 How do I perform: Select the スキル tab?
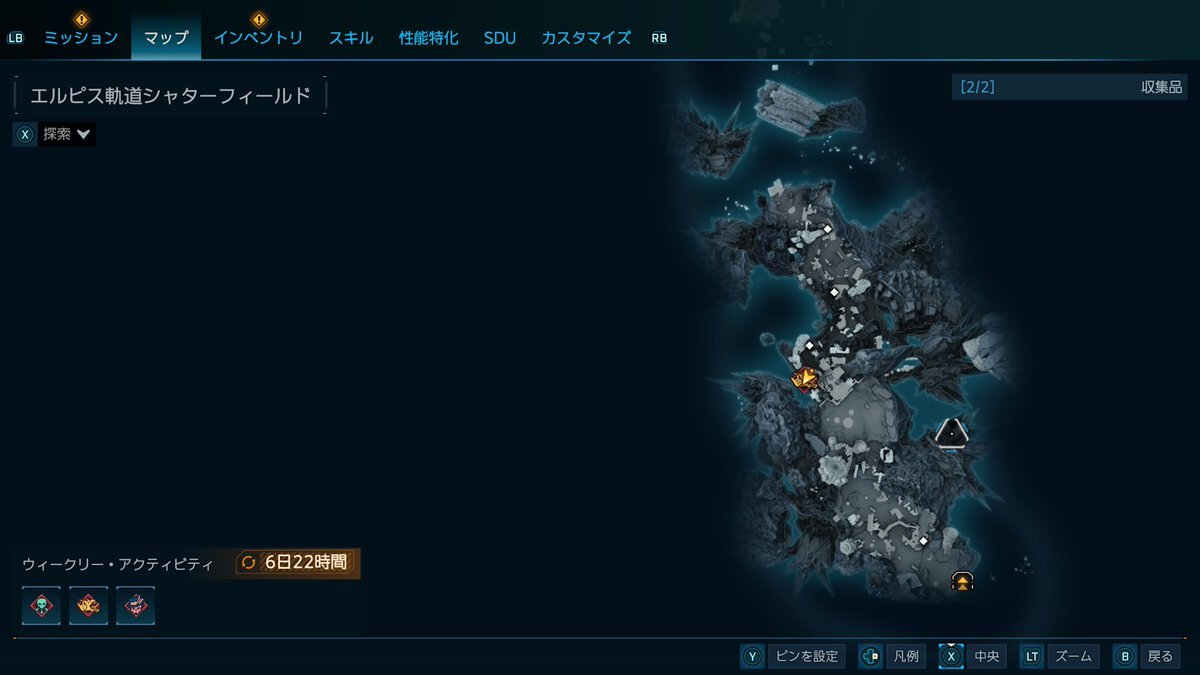351,38
